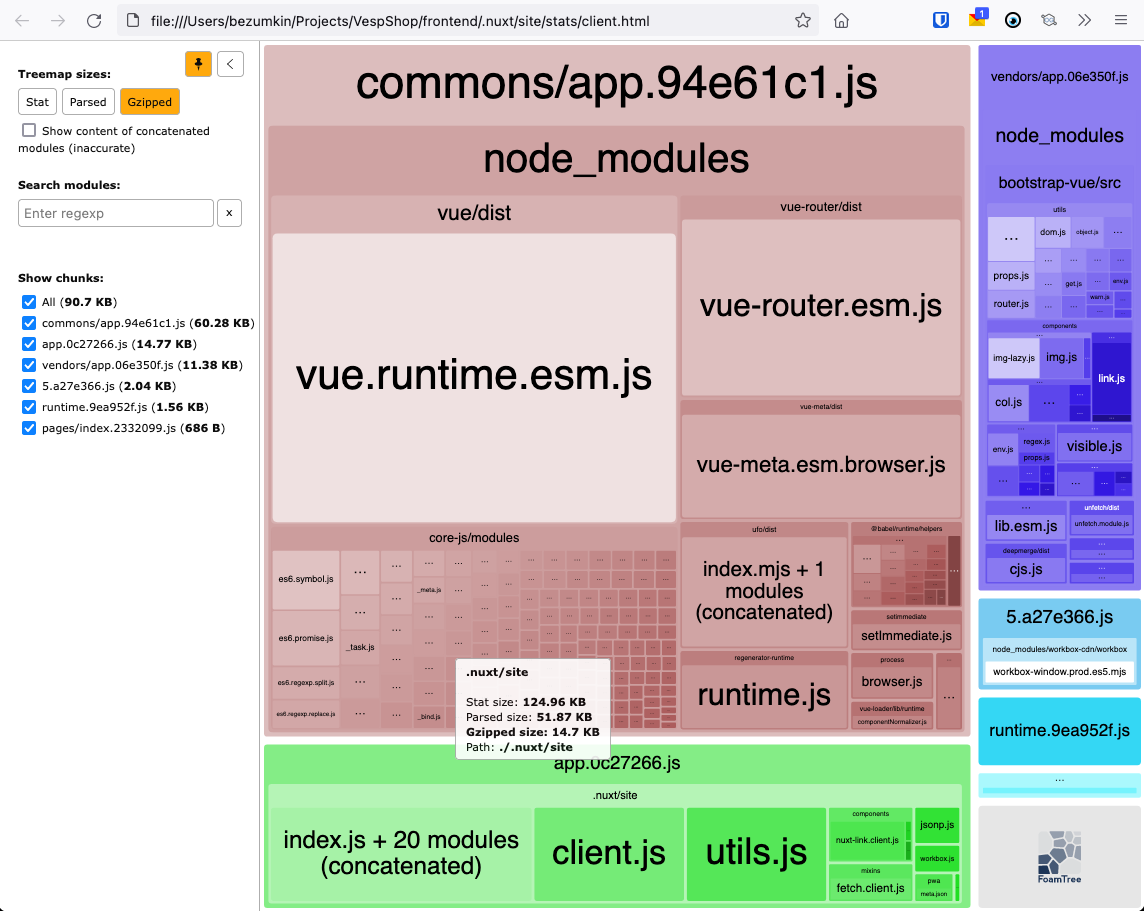This screenshot has width=1144, height=911.
Task: Open the vue/dist group header
Action: point(474,213)
